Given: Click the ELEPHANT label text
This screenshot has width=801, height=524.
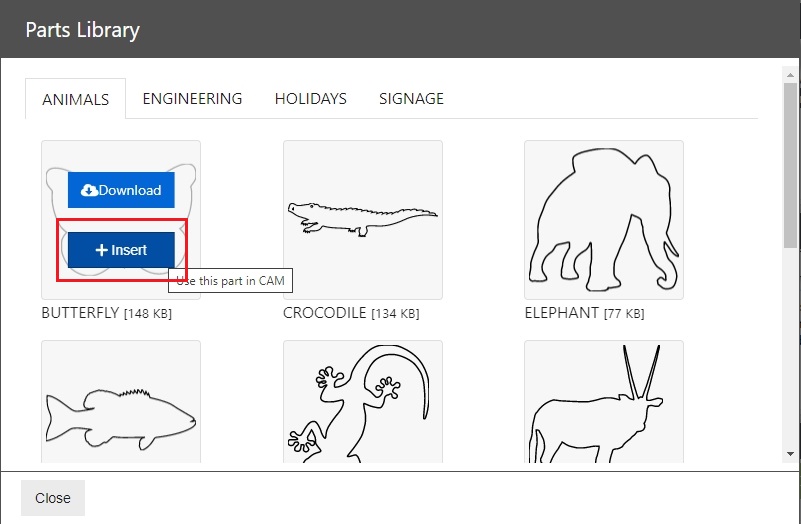Looking at the screenshot, I should pyautogui.click(x=561, y=313).
